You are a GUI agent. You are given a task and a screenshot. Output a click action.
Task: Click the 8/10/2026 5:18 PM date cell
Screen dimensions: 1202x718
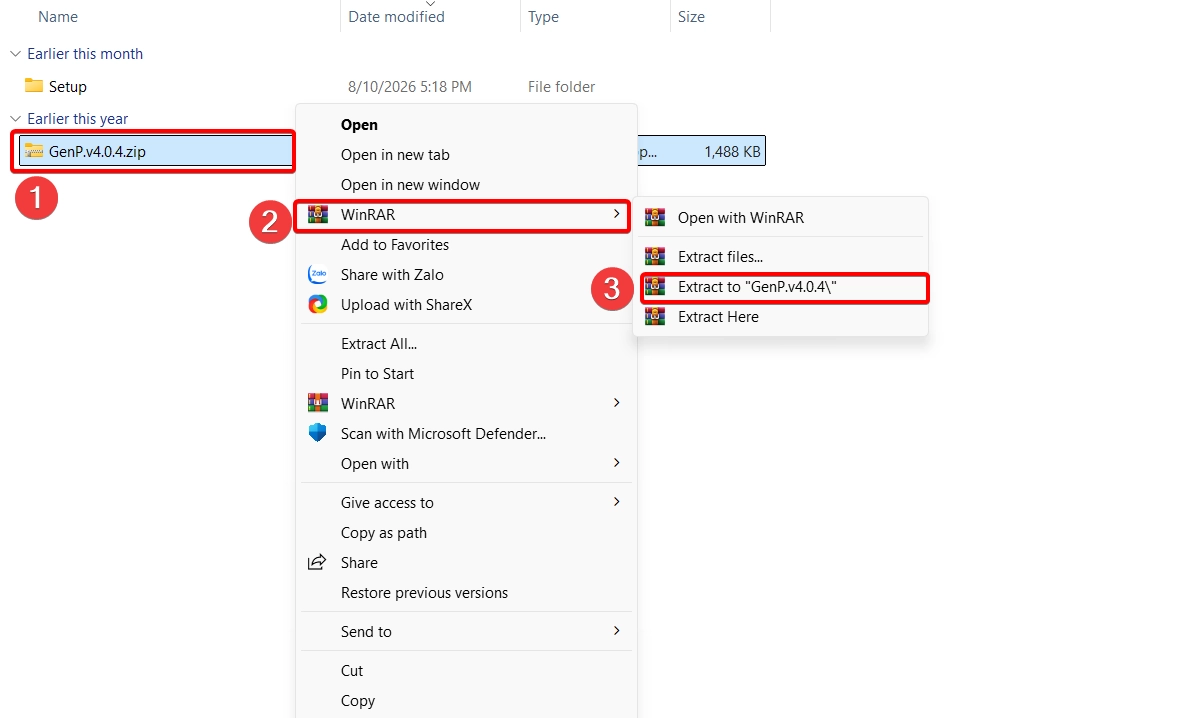[410, 87]
